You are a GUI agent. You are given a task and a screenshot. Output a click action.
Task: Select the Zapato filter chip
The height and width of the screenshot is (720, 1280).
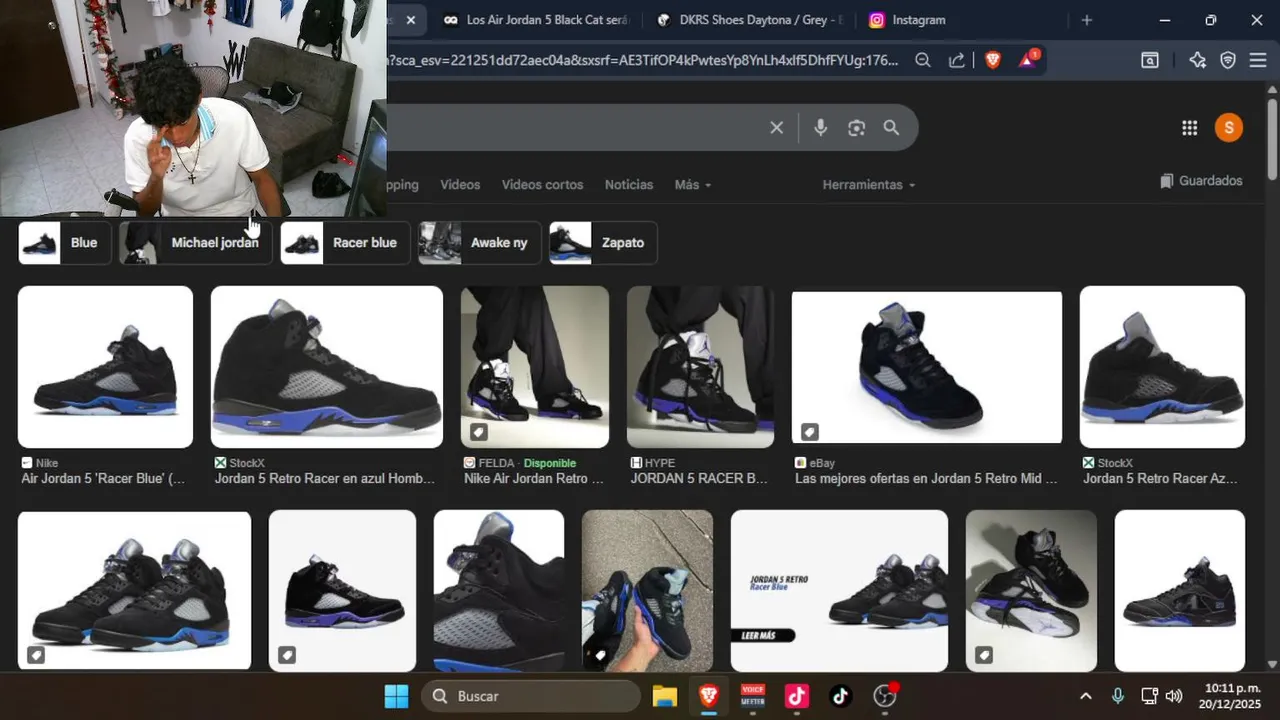point(603,243)
